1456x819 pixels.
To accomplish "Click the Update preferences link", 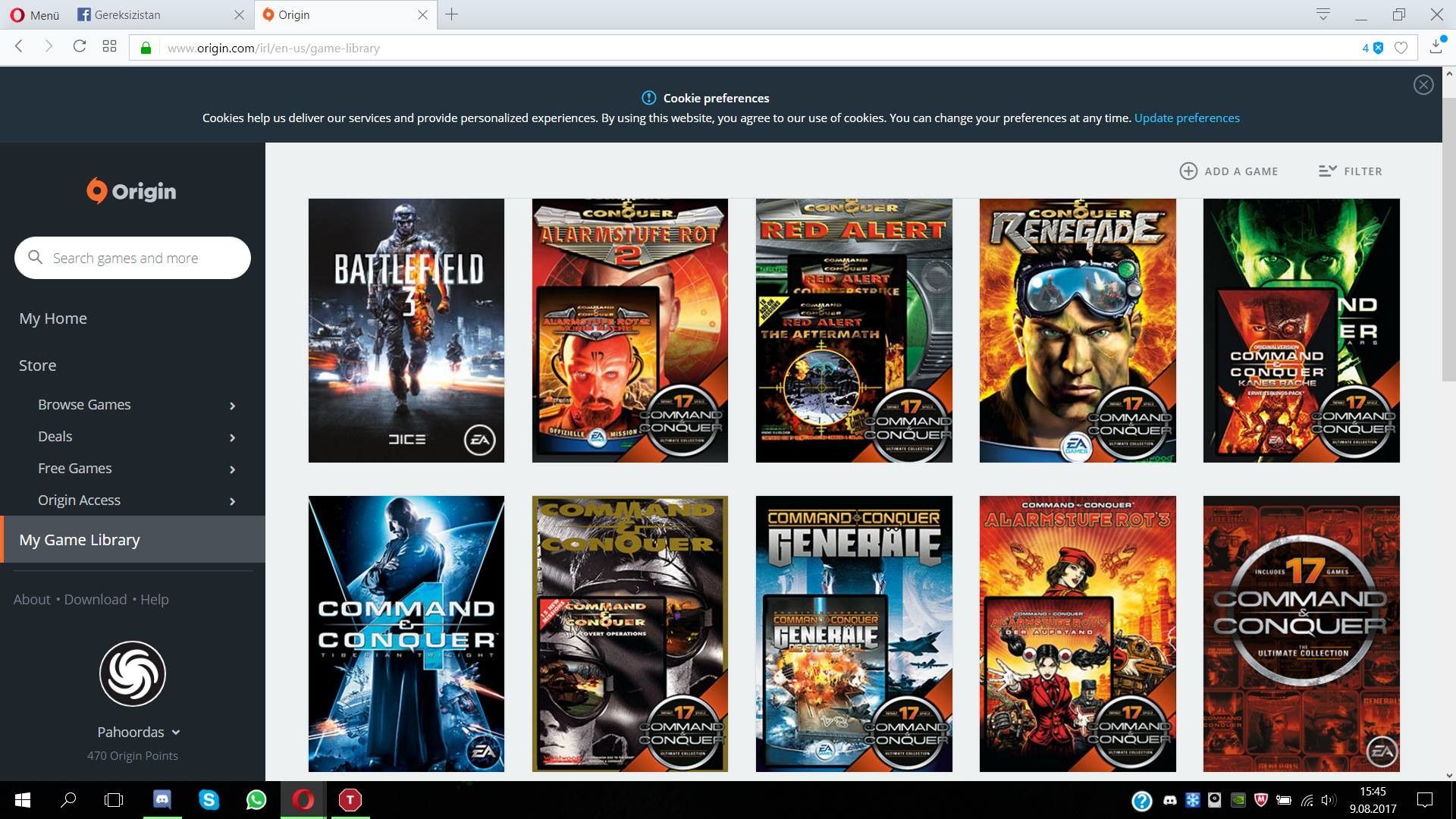I will tap(1187, 118).
